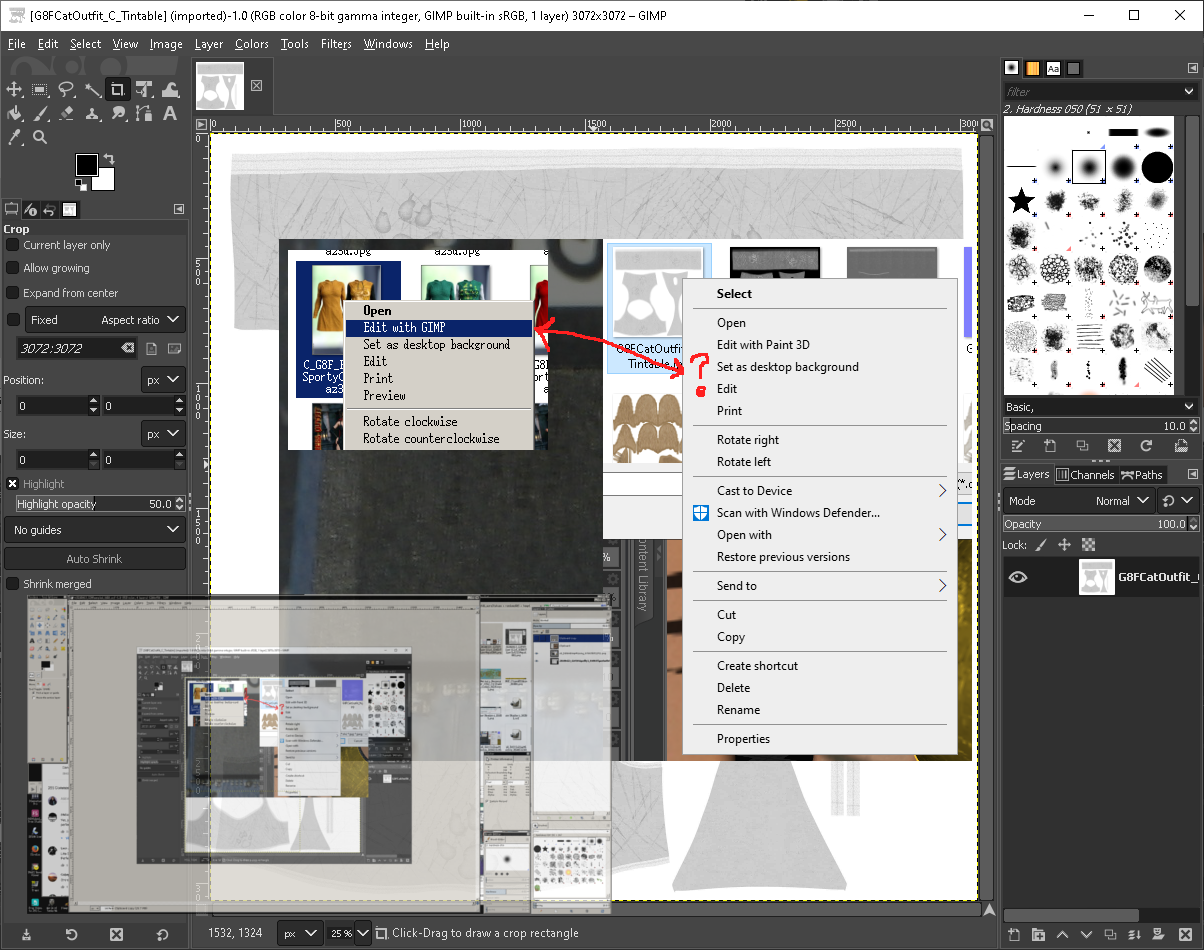
Task: Select the Eraser tool
Action: tap(66, 114)
